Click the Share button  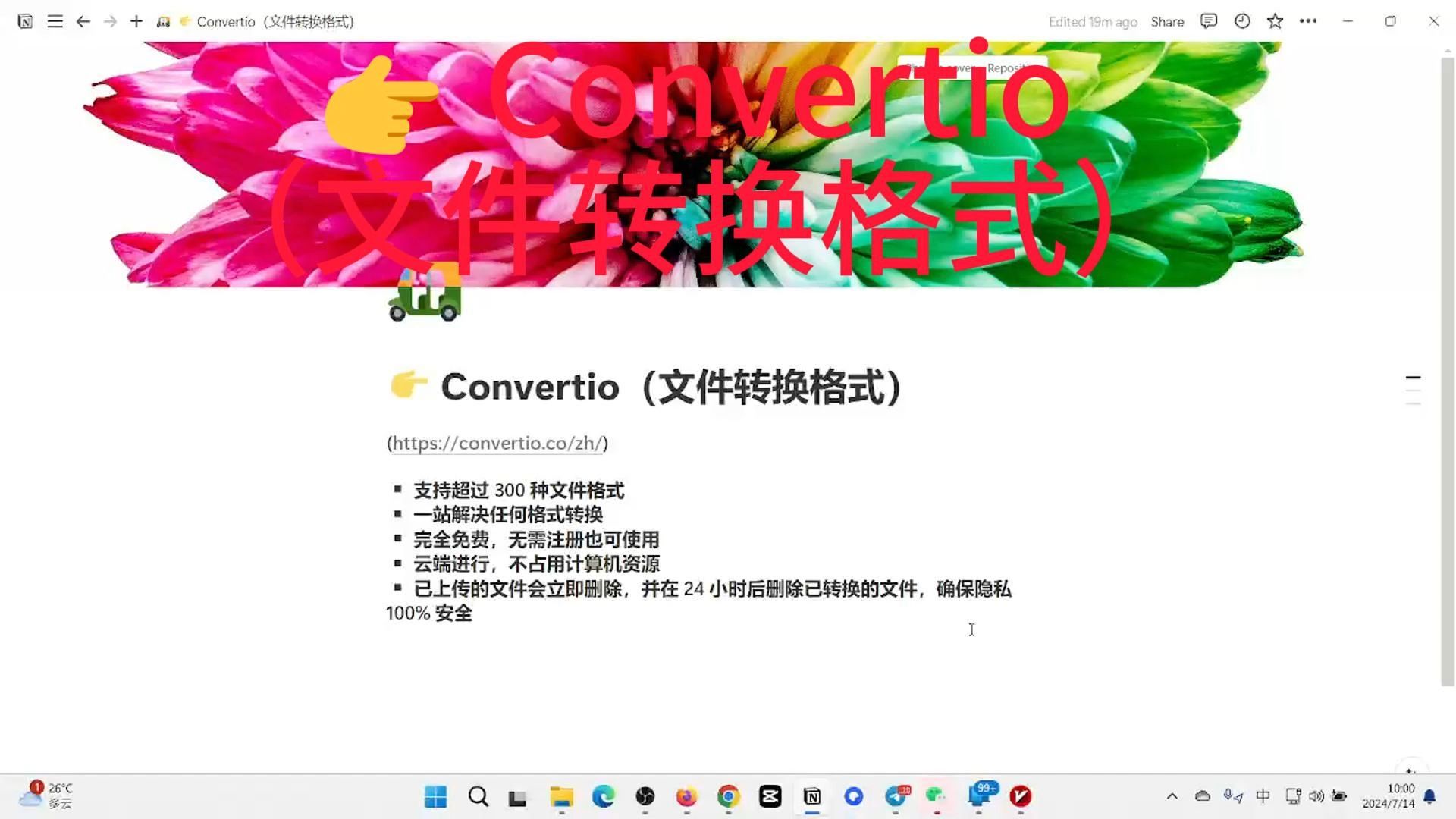point(1167,22)
